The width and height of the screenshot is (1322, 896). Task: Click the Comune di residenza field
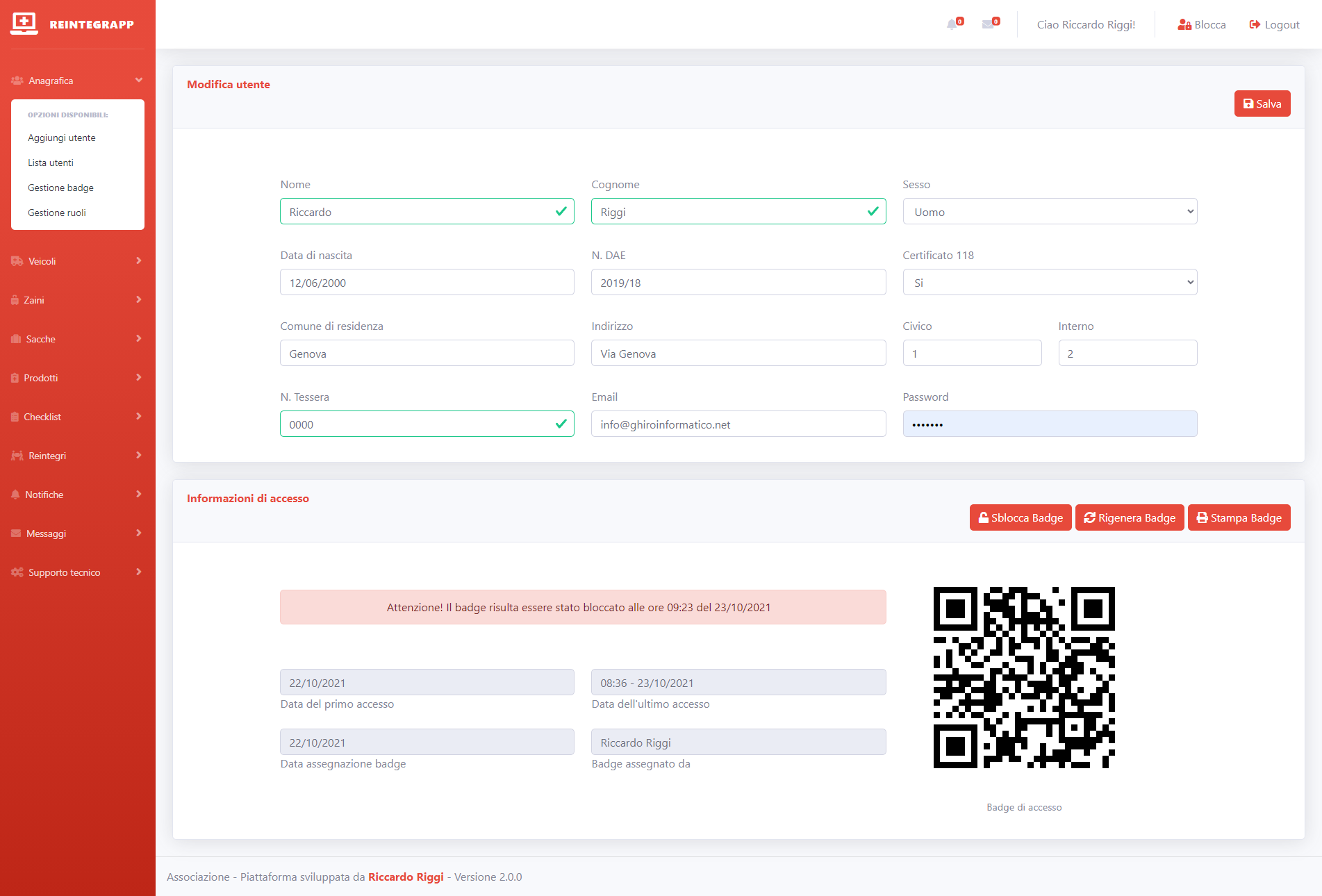[x=427, y=353]
